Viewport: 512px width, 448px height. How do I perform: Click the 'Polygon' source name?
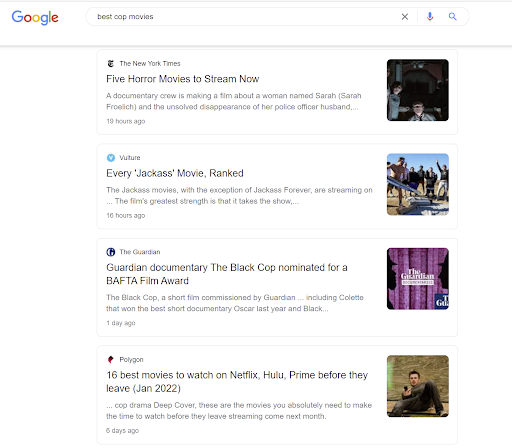131,360
